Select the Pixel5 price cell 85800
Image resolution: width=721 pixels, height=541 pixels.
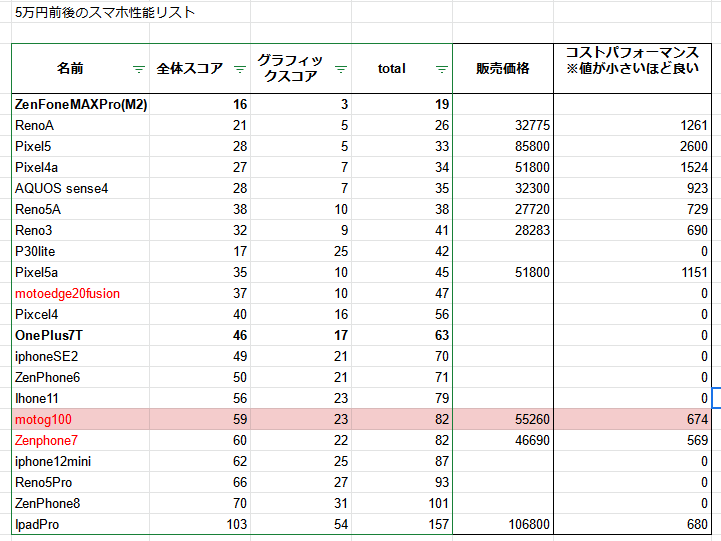(x=503, y=146)
